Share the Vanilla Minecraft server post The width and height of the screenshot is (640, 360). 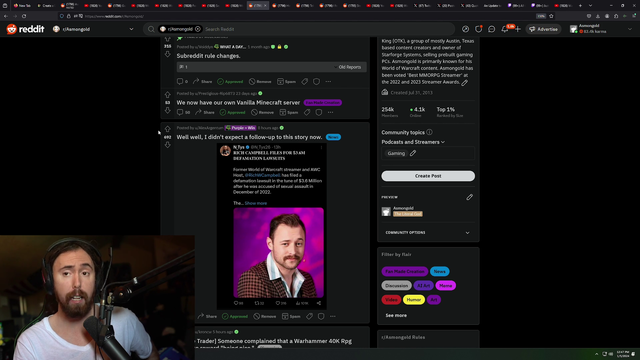204,112
